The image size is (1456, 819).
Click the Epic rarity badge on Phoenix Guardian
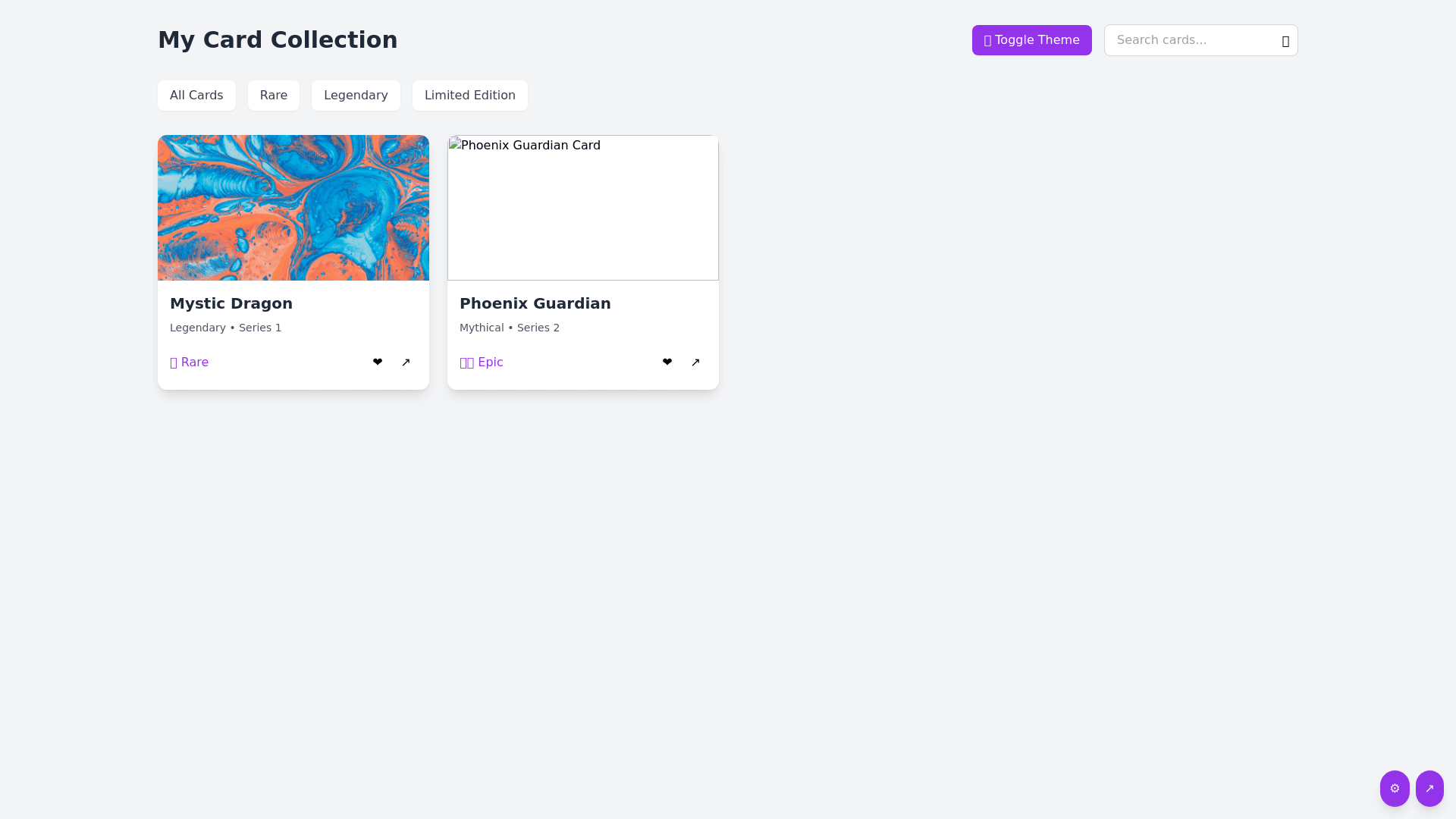click(x=482, y=362)
